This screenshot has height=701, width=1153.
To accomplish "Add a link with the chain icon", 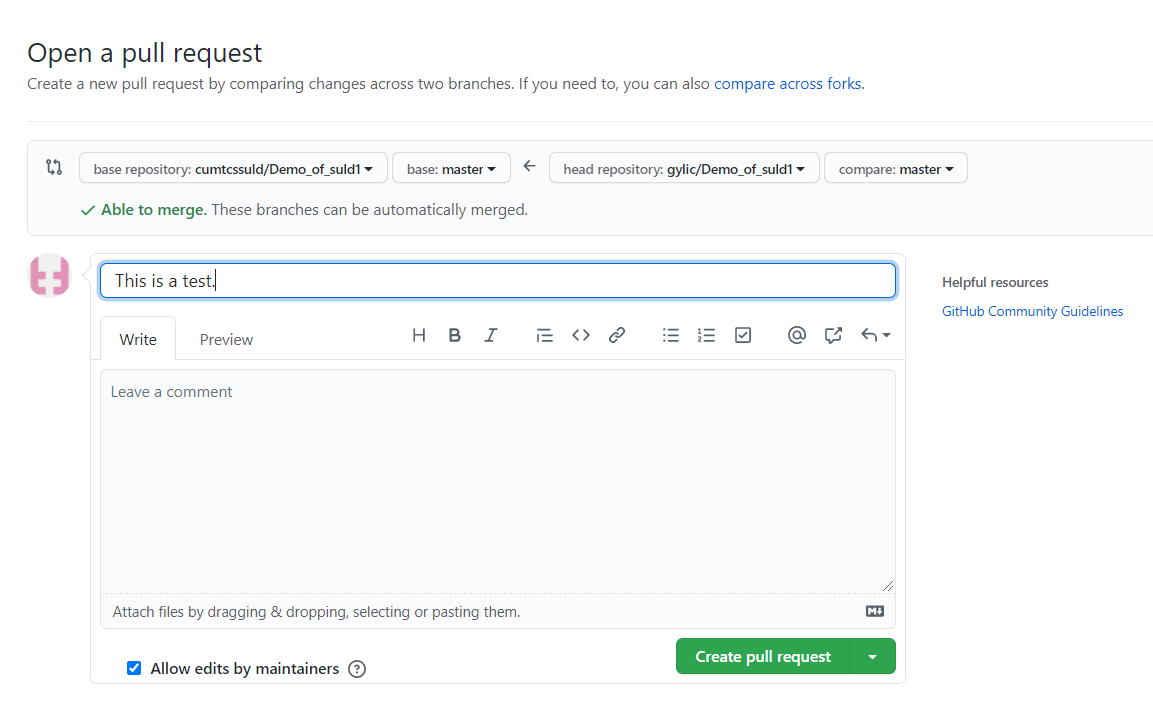I will [617, 335].
